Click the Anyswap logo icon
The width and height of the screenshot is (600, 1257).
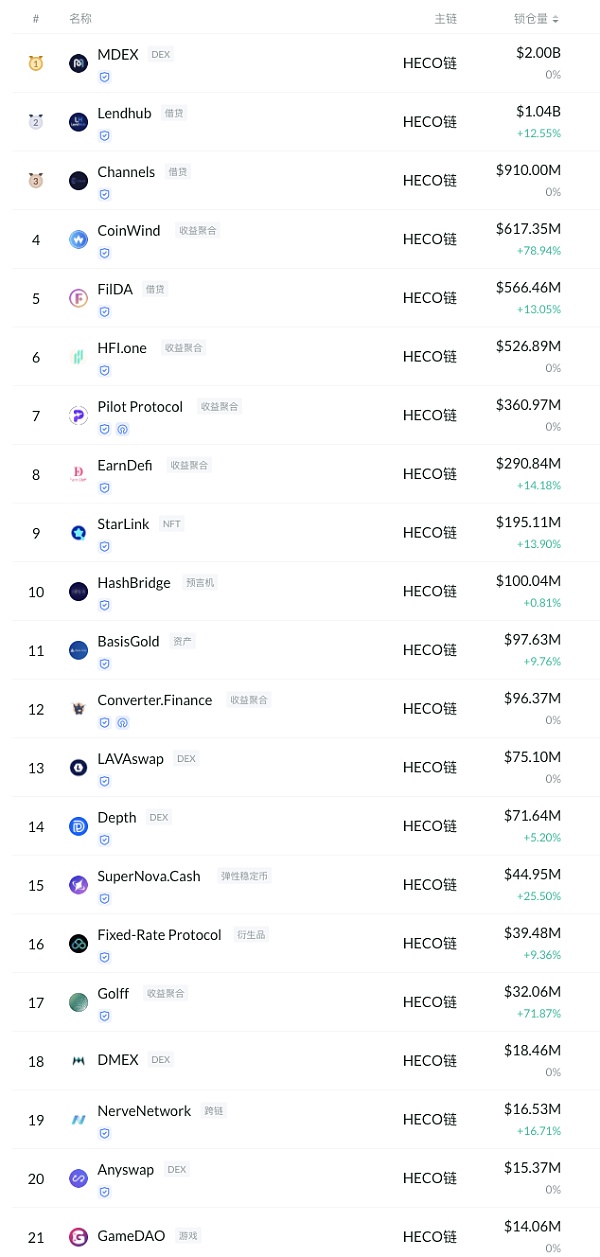[x=79, y=1178]
